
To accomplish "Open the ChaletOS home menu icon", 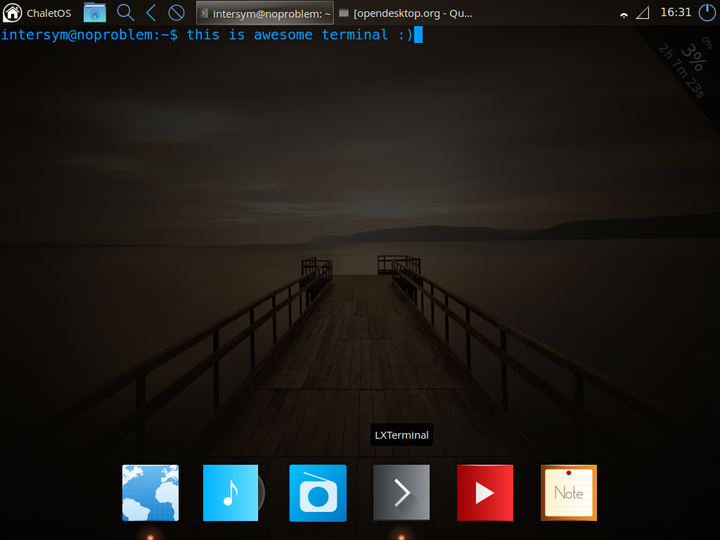I will pyautogui.click(x=12, y=12).
